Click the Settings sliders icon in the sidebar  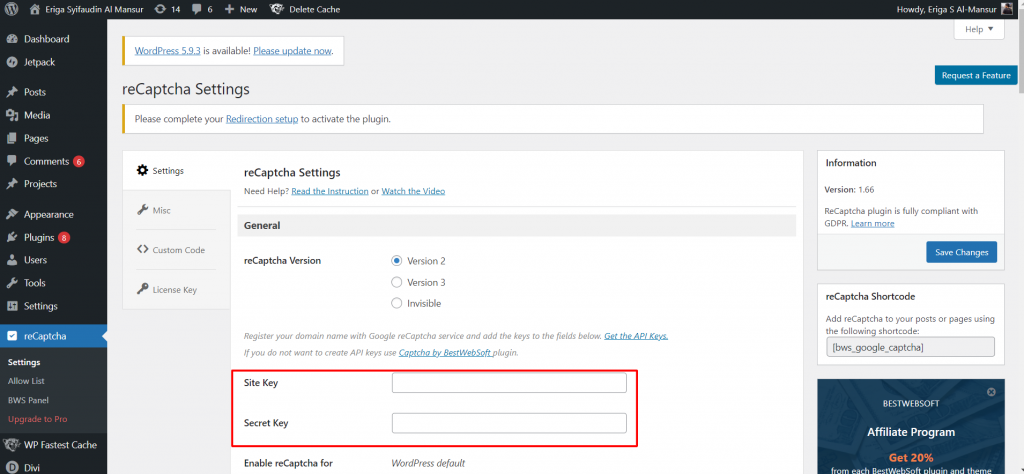pyautogui.click(x=12, y=306)
